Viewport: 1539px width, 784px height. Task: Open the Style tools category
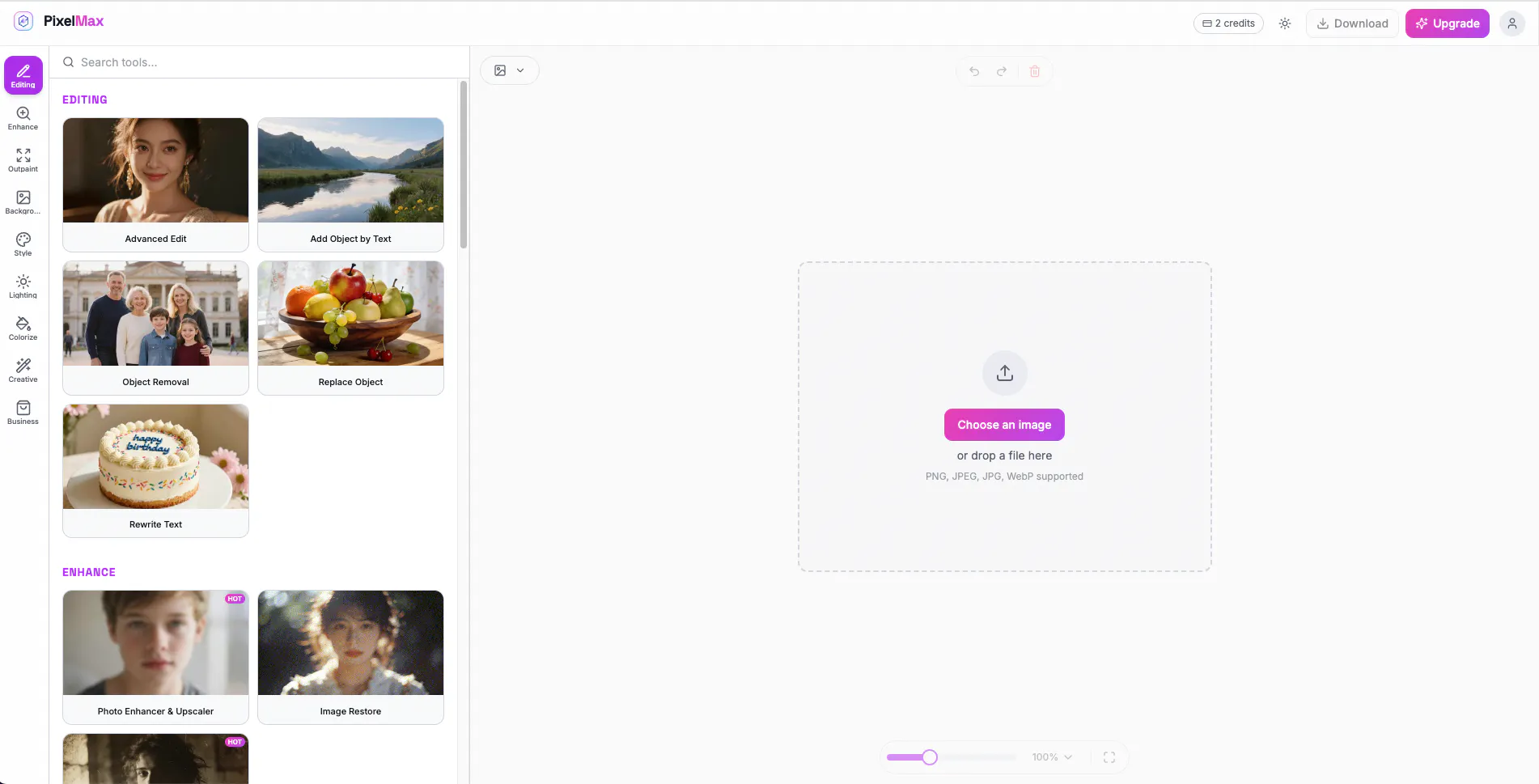point(23,244)
